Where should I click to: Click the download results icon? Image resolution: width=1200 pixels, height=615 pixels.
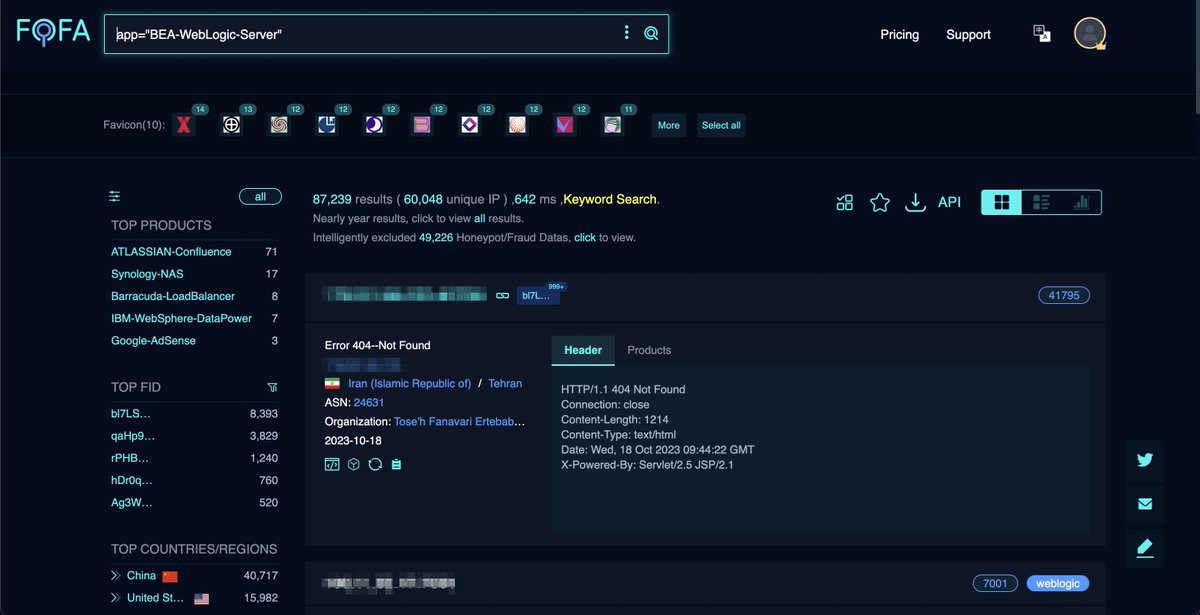pyautogui.click(x=915, y=202)
